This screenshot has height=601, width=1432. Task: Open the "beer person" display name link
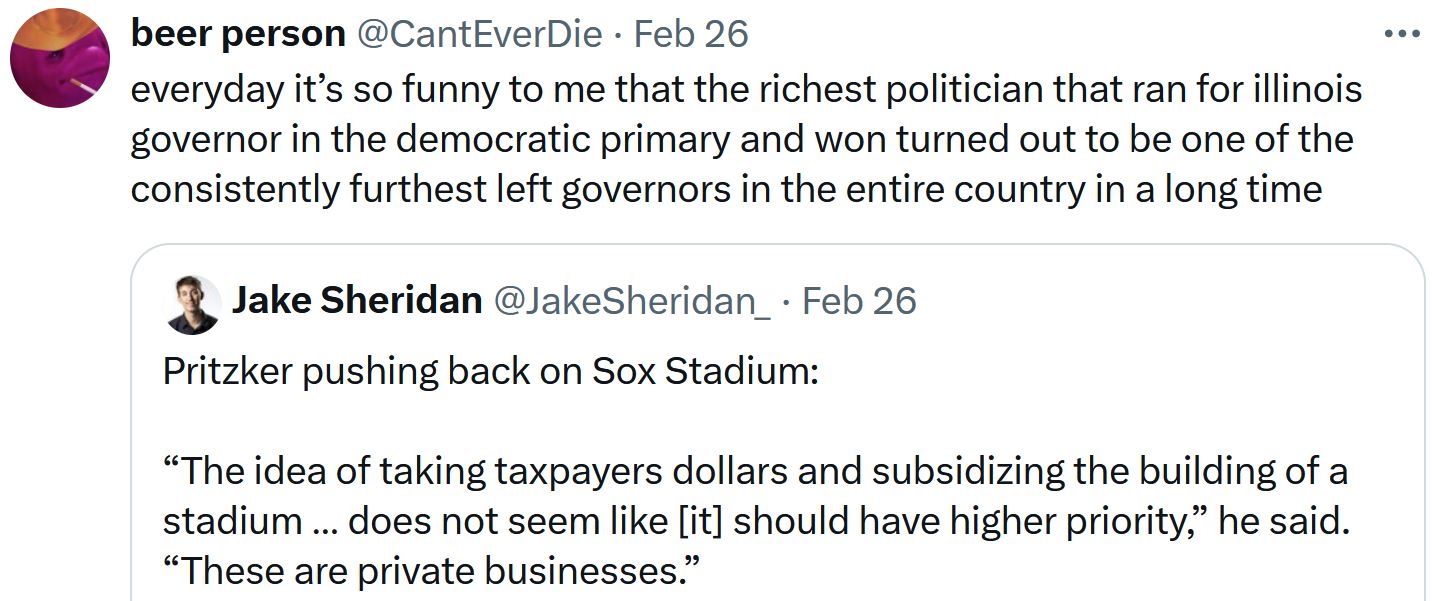point(238,35)
